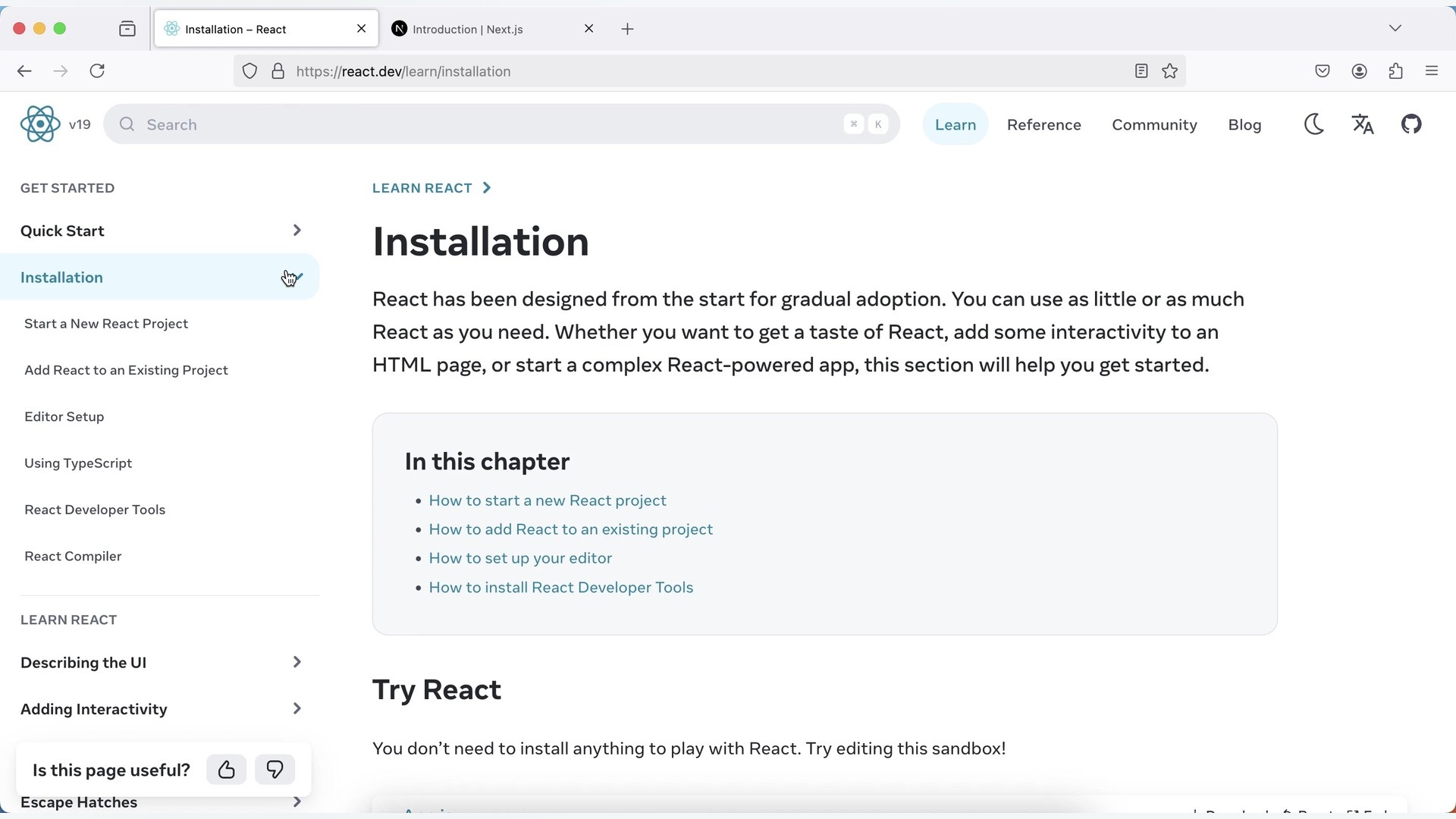Click the thumbs down feedback button

(275, 770)
